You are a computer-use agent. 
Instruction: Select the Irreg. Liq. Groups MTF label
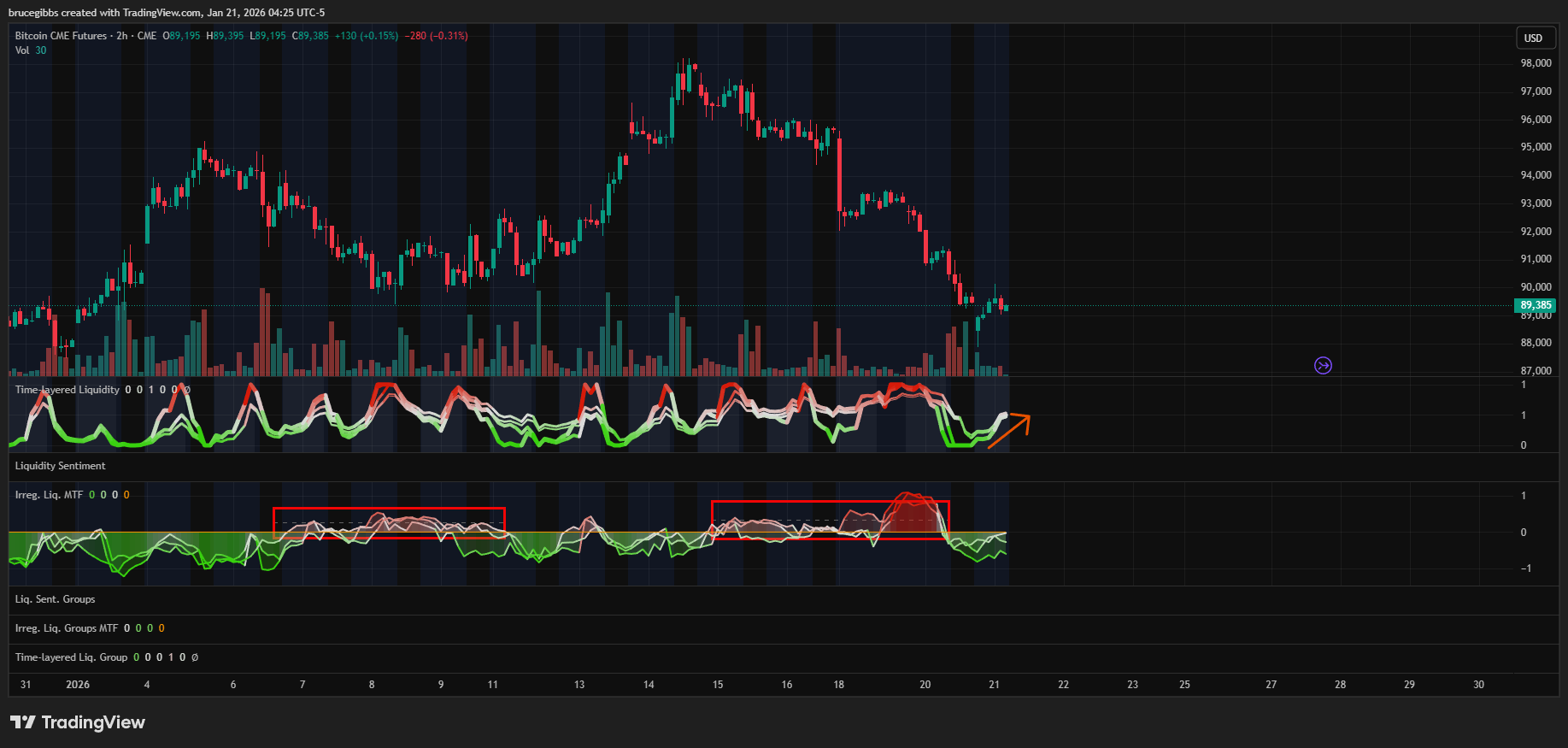pos(66,628)
